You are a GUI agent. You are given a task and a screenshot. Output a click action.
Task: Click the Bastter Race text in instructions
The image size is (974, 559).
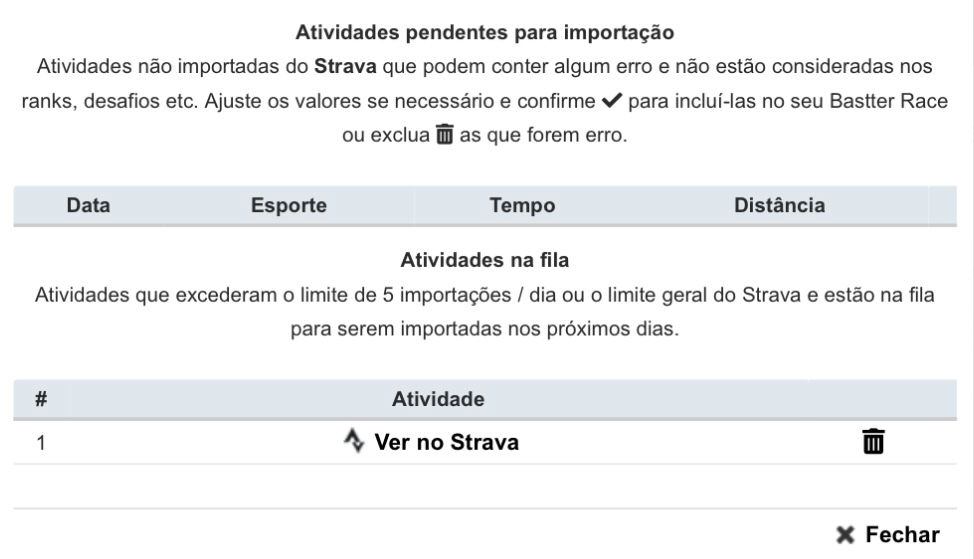coord(888,102)
